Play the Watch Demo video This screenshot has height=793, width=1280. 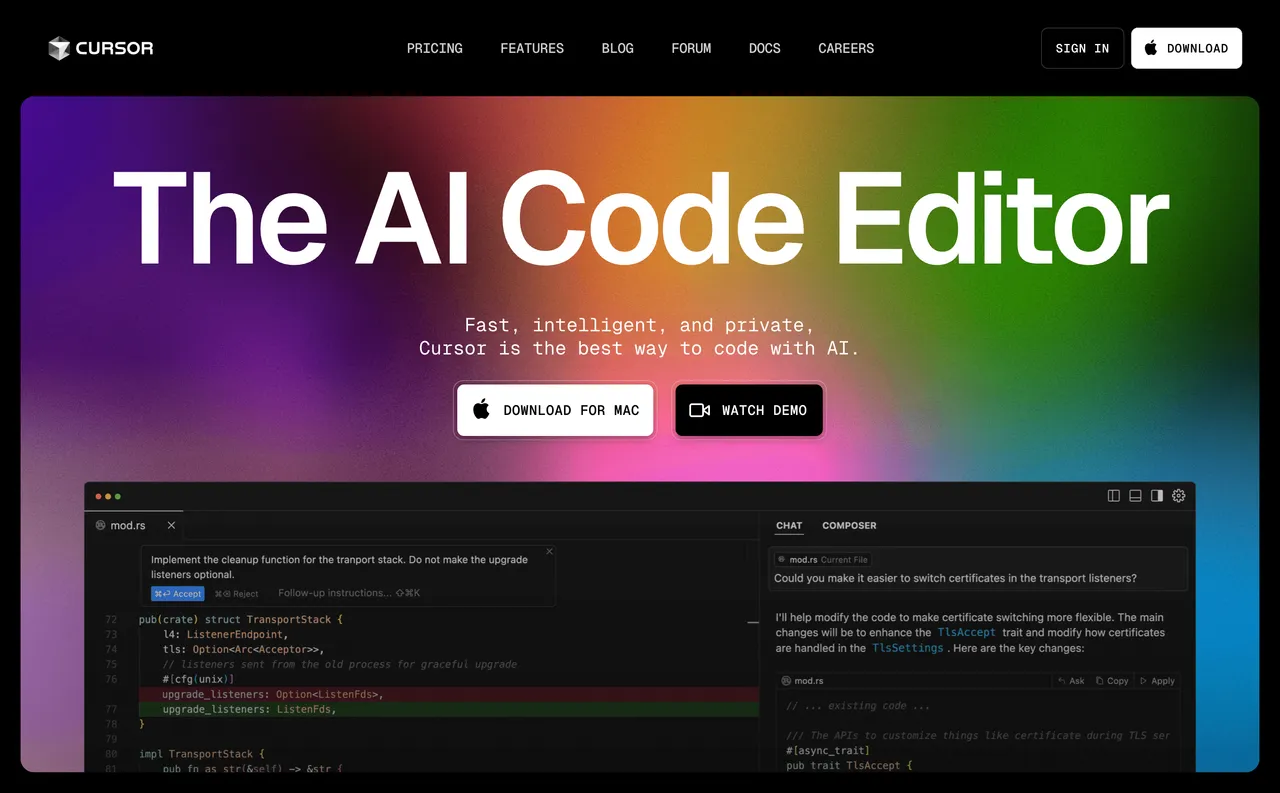(748, 410)
